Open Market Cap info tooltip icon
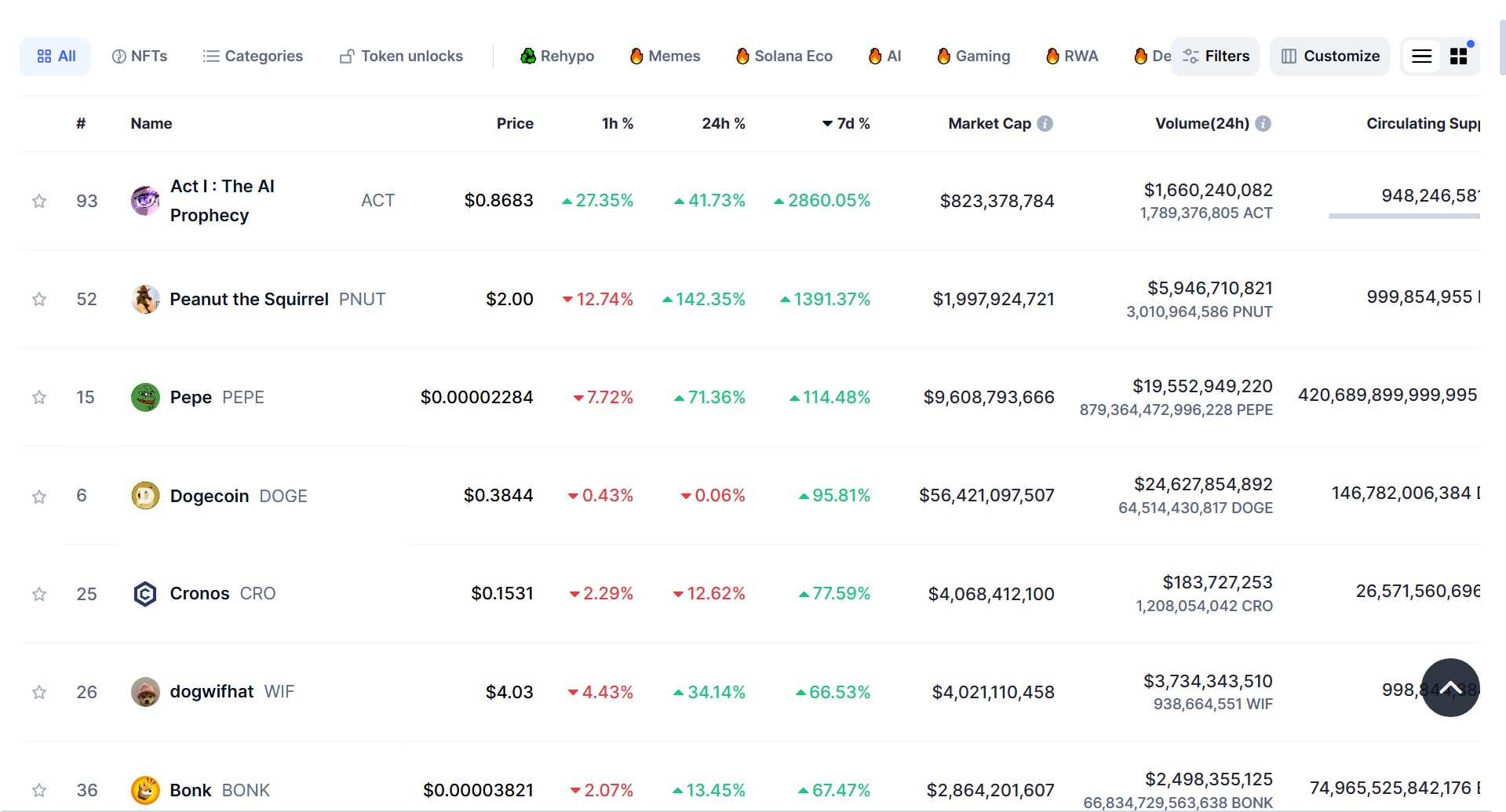 1045,124
